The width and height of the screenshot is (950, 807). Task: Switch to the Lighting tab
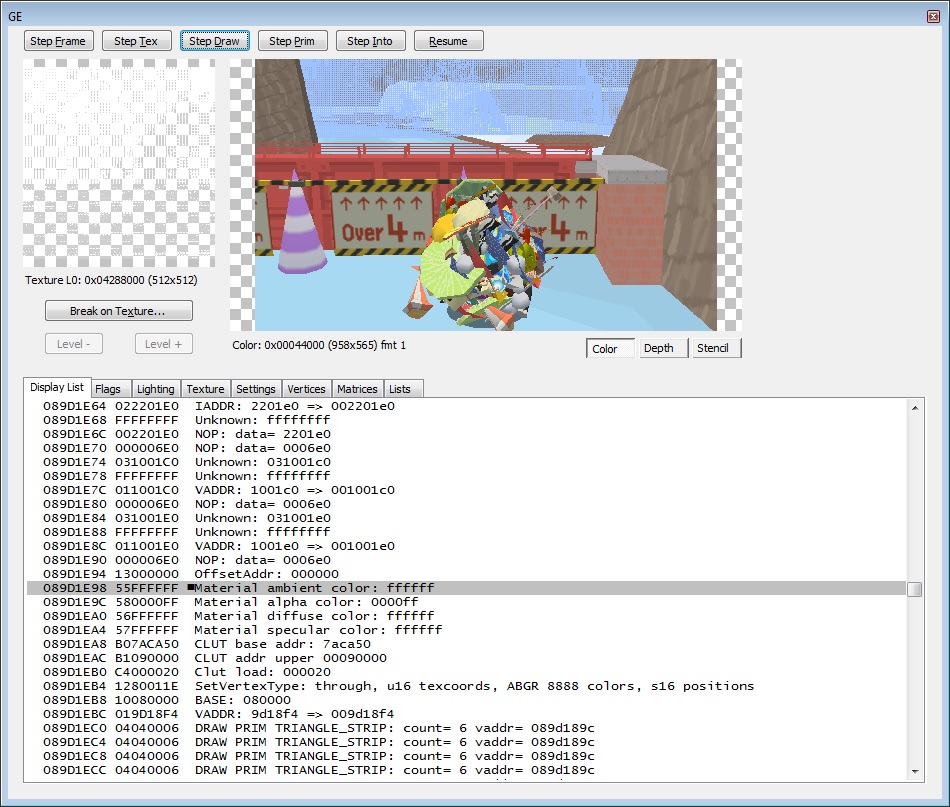155,389
